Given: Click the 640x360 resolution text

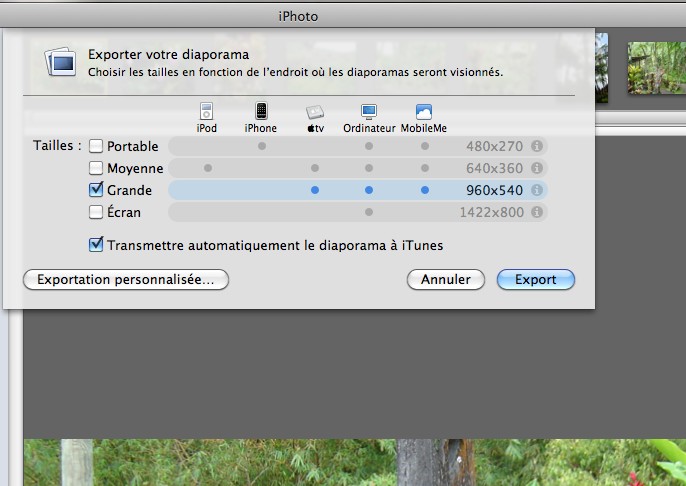Looking at the screenshot, I should coord(494,168).
